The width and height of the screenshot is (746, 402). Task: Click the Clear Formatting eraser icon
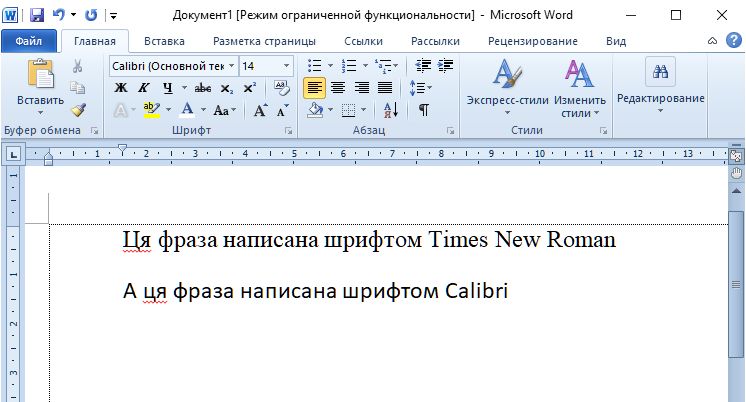(282, 88)
